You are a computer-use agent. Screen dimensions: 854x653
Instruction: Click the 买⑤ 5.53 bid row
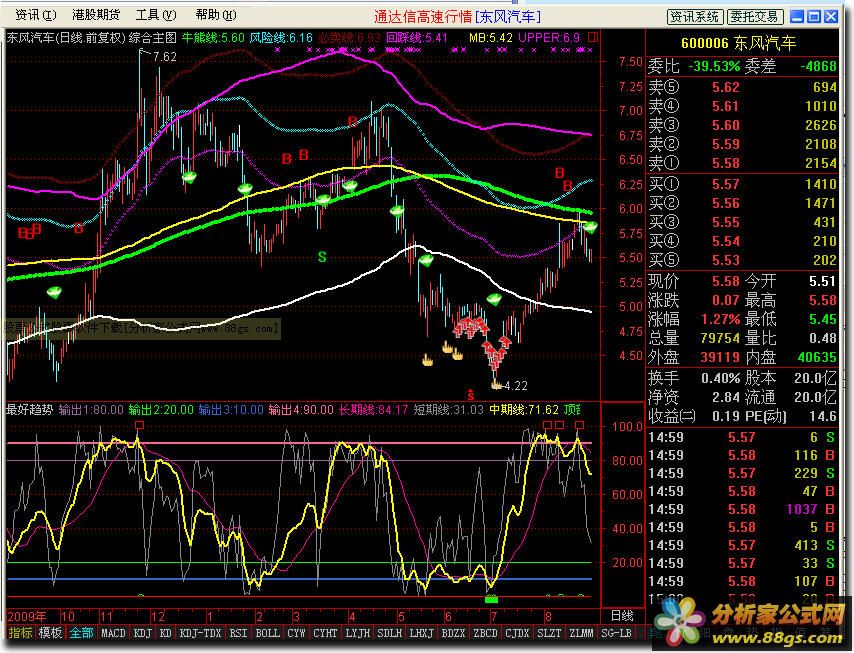pyautogui.click(x=742, y=260)
